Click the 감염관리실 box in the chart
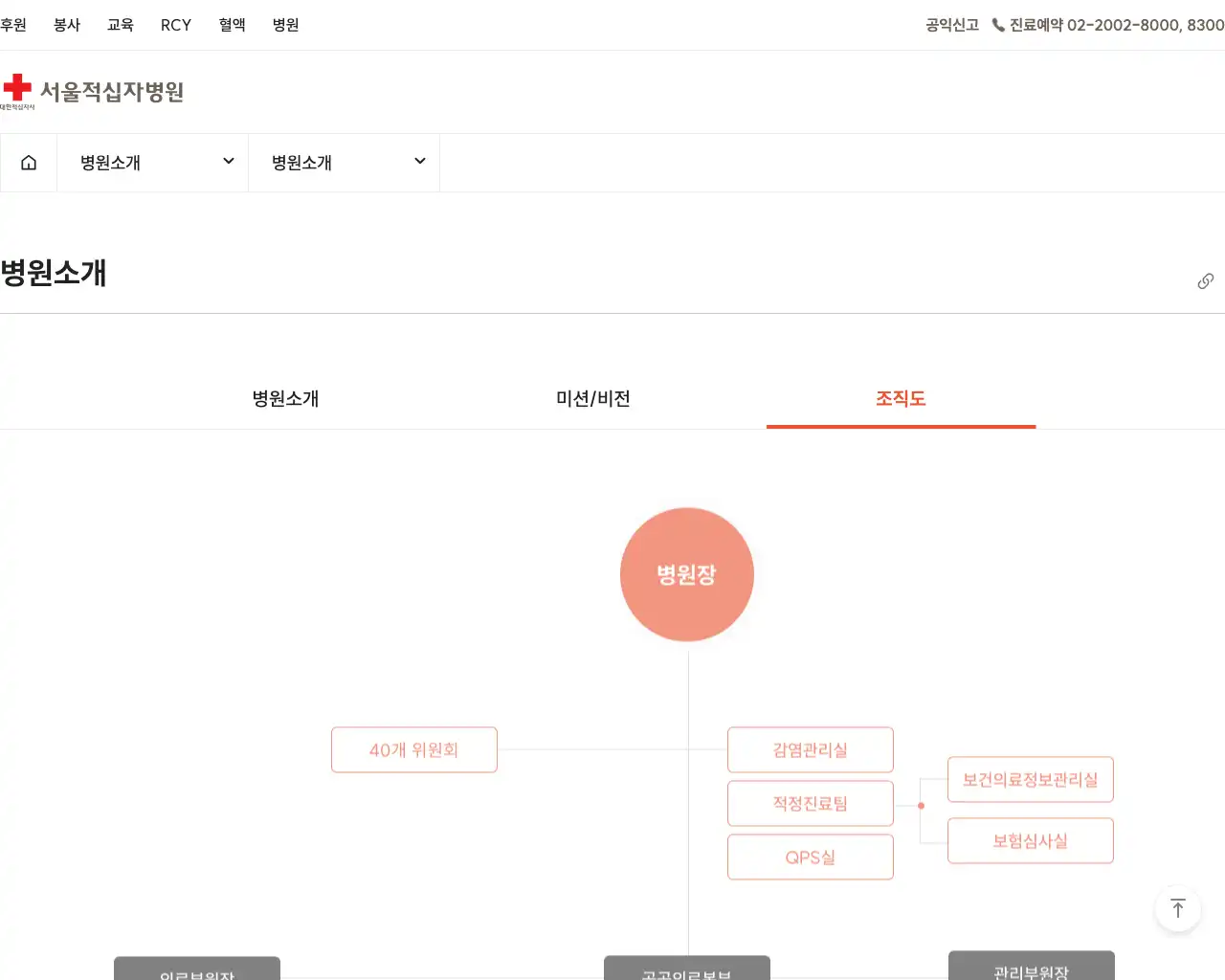The width and height of the screenshot is (1225, 980). click(810, 749)
